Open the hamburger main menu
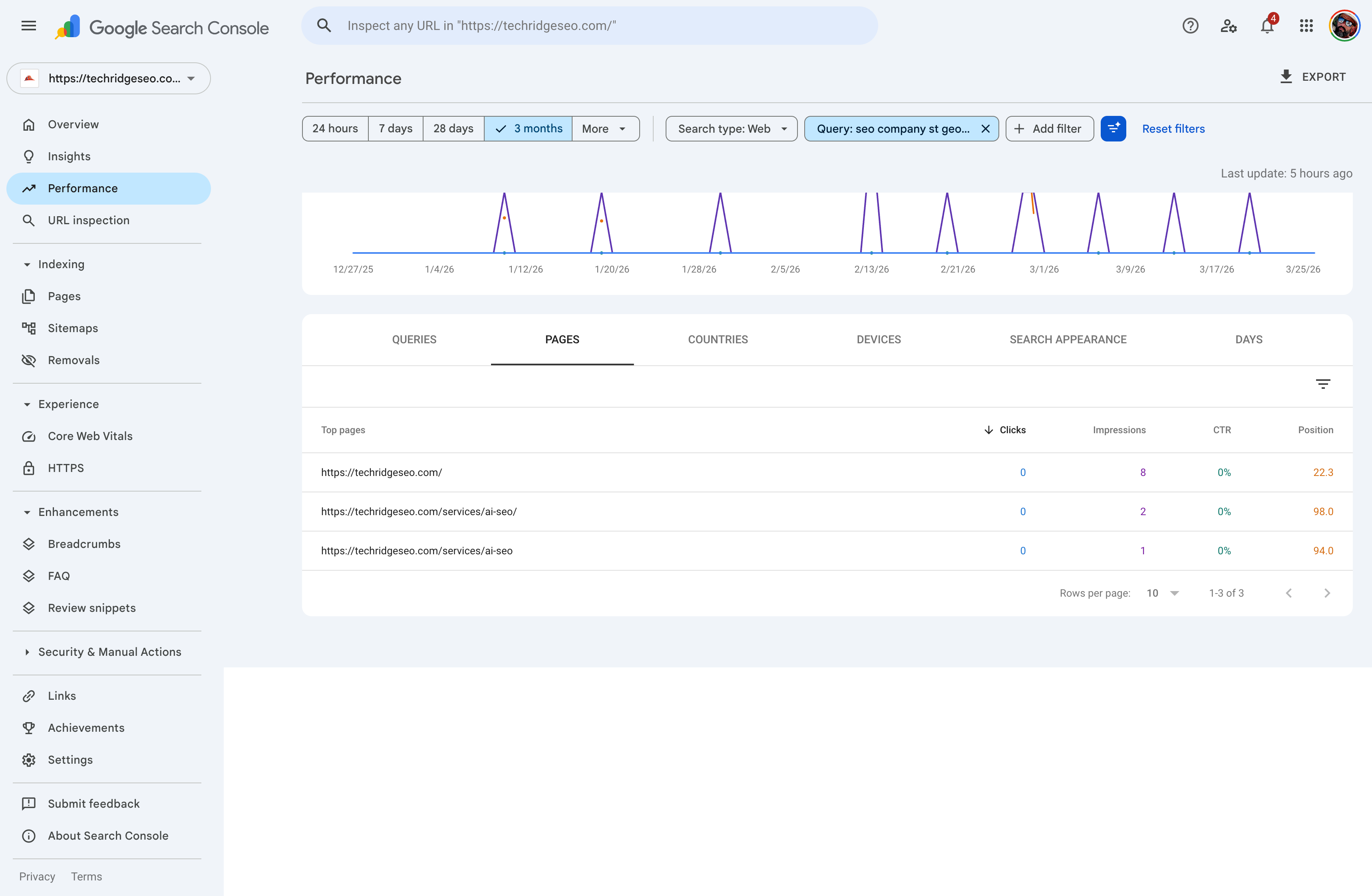This screenshot has height=896, width=1372. [x=29, y=26]
